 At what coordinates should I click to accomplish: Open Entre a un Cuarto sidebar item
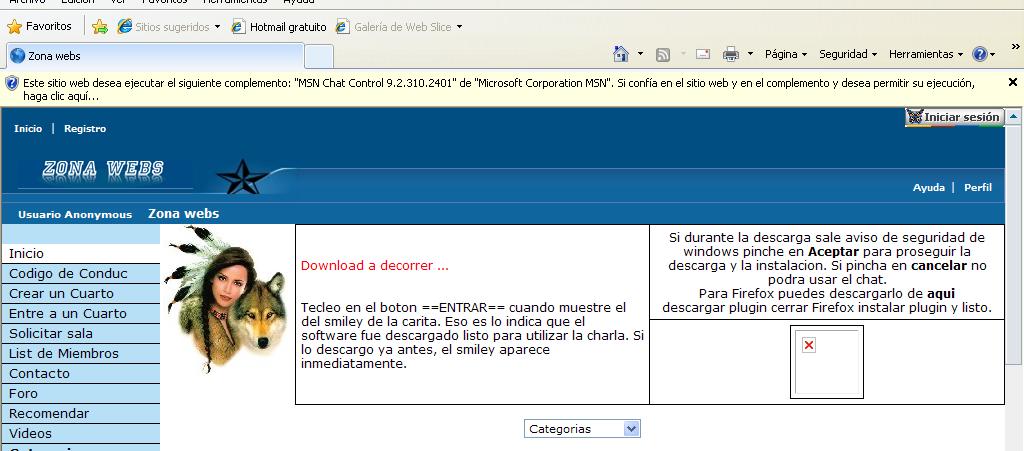81,314
